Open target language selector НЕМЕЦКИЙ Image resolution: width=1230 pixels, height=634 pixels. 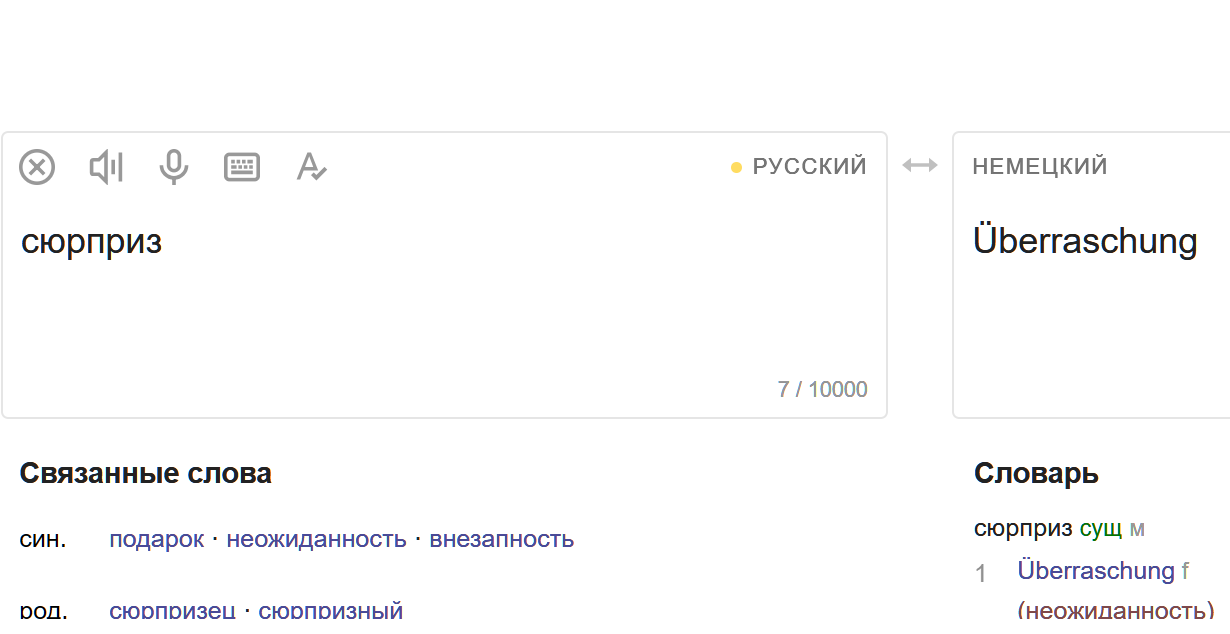pos(1040,167)
